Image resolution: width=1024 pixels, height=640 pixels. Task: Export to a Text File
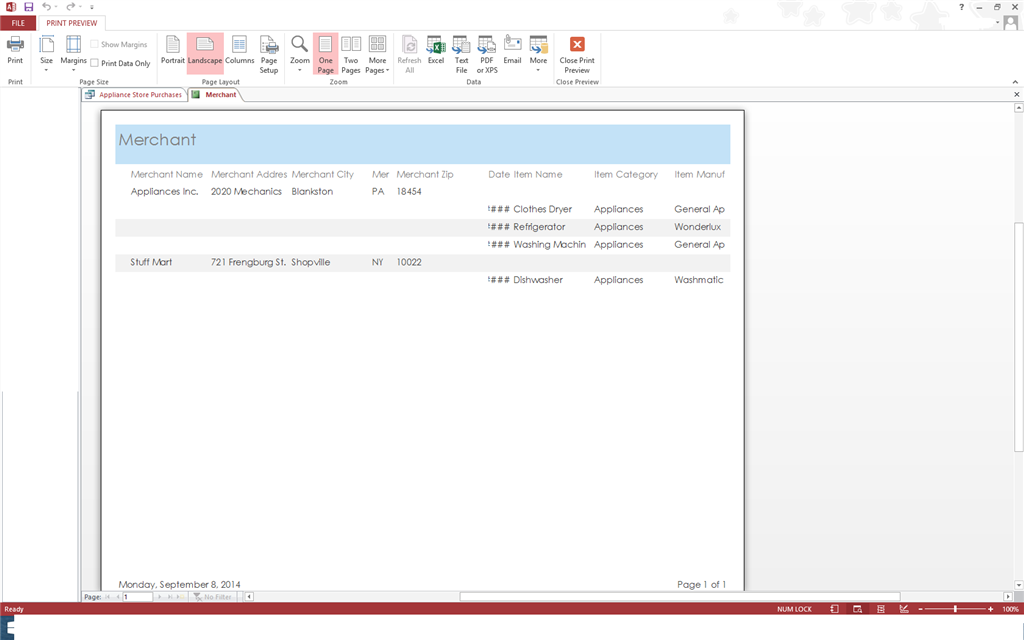pos(461,54)
